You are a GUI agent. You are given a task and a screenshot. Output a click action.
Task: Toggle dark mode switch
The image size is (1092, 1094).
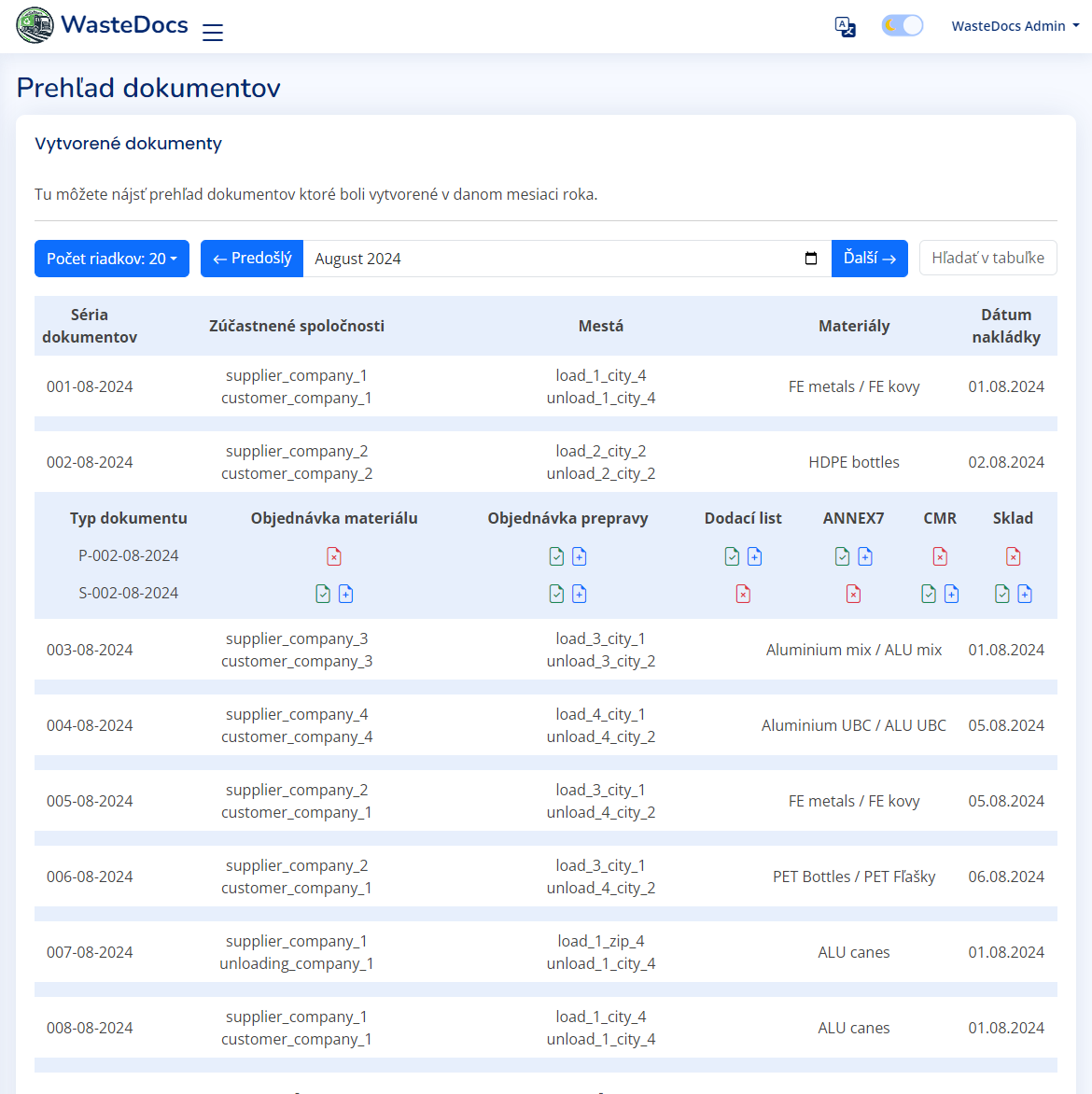pos(903,26)
